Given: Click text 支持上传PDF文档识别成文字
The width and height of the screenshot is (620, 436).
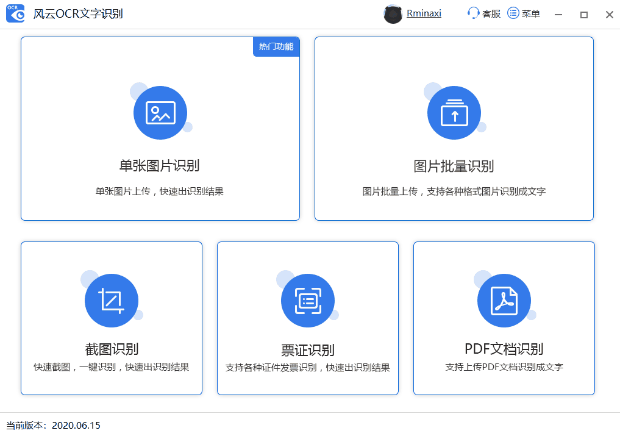Looking at the screenshot, I should tap(504, 367).
